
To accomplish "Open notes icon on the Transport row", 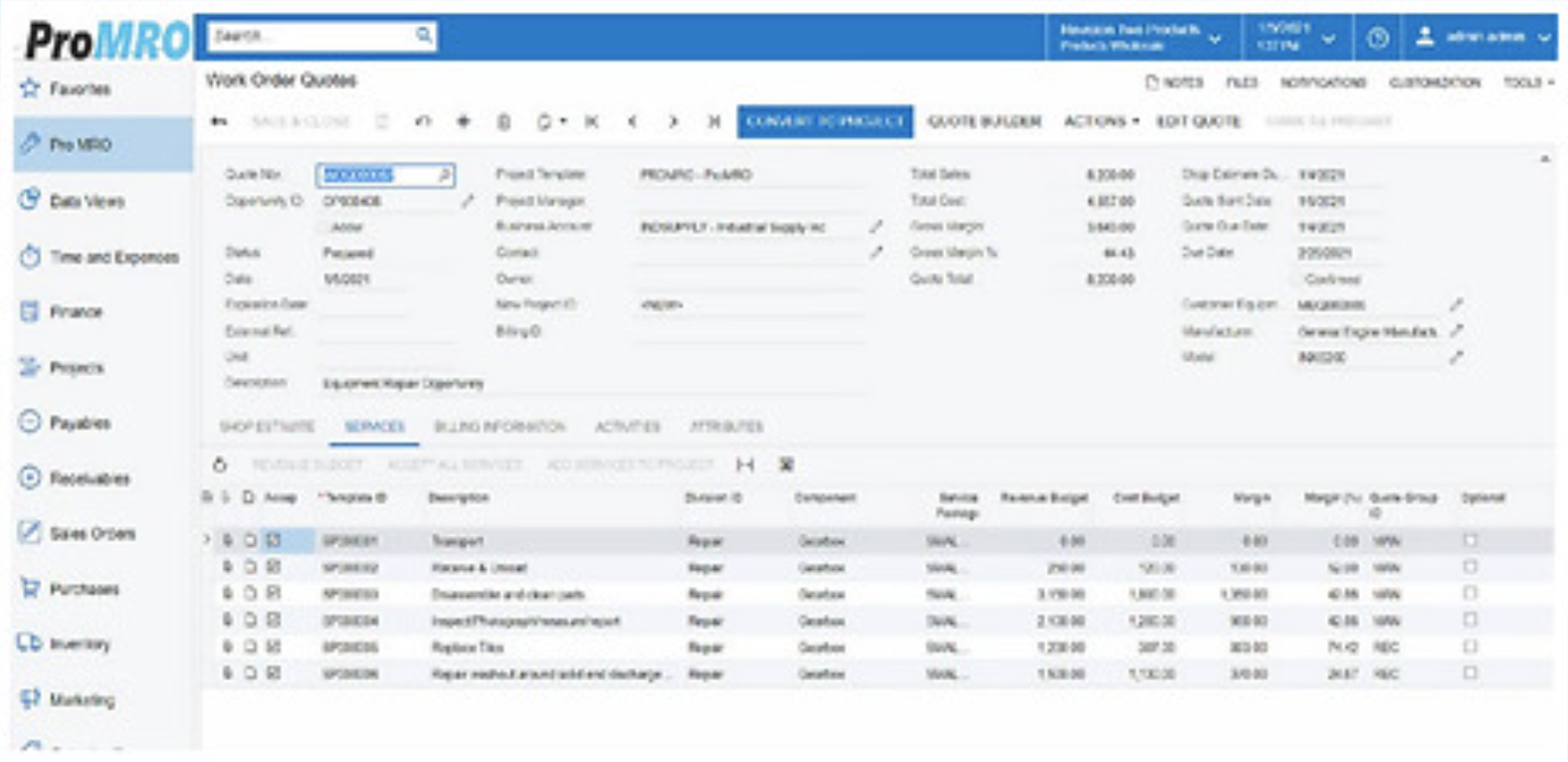I will coord(250,540).
